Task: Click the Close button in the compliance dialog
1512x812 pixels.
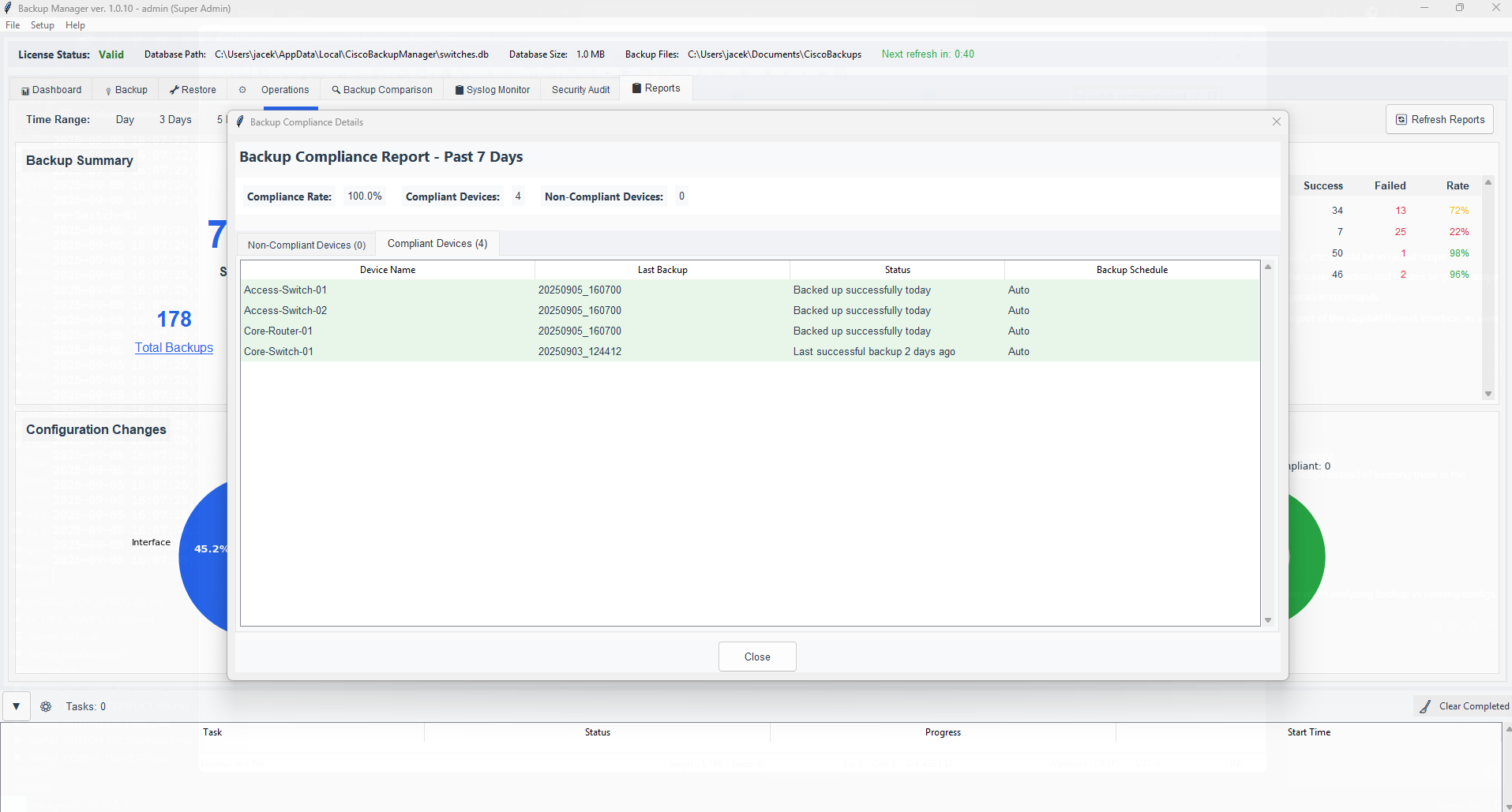Action: [757, 657]
